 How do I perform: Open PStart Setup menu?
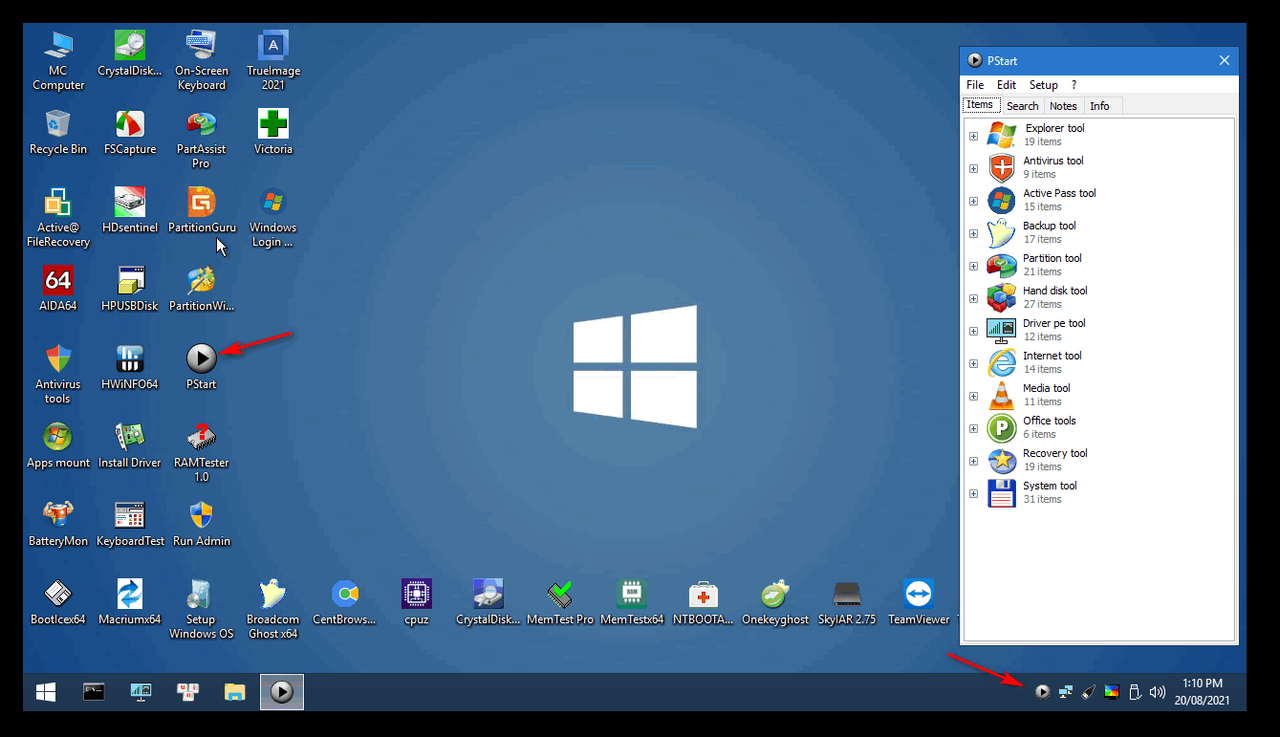pos(1043,85)
